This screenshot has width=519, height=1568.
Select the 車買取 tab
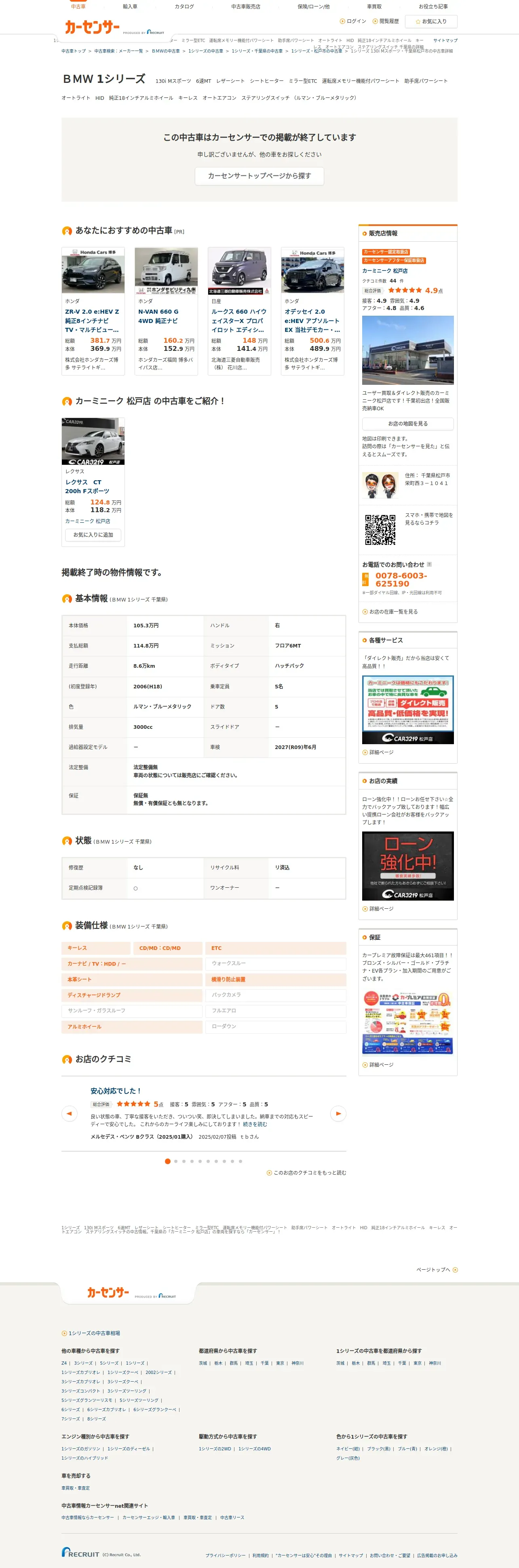(374, 7)
